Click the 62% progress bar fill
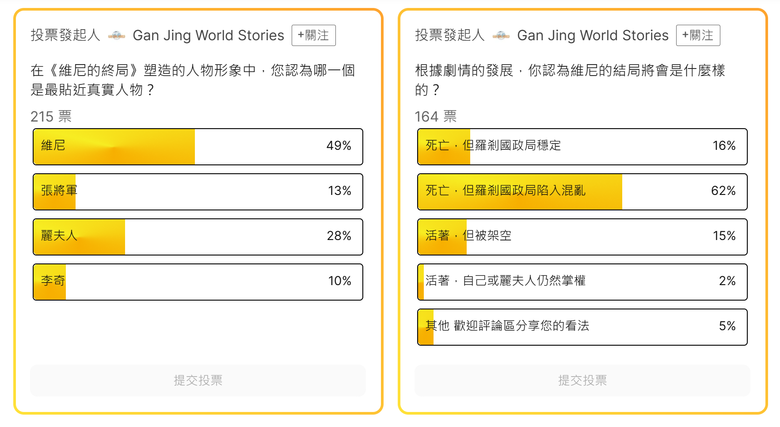Screen dimensions: 780x427 click(520, 192)
